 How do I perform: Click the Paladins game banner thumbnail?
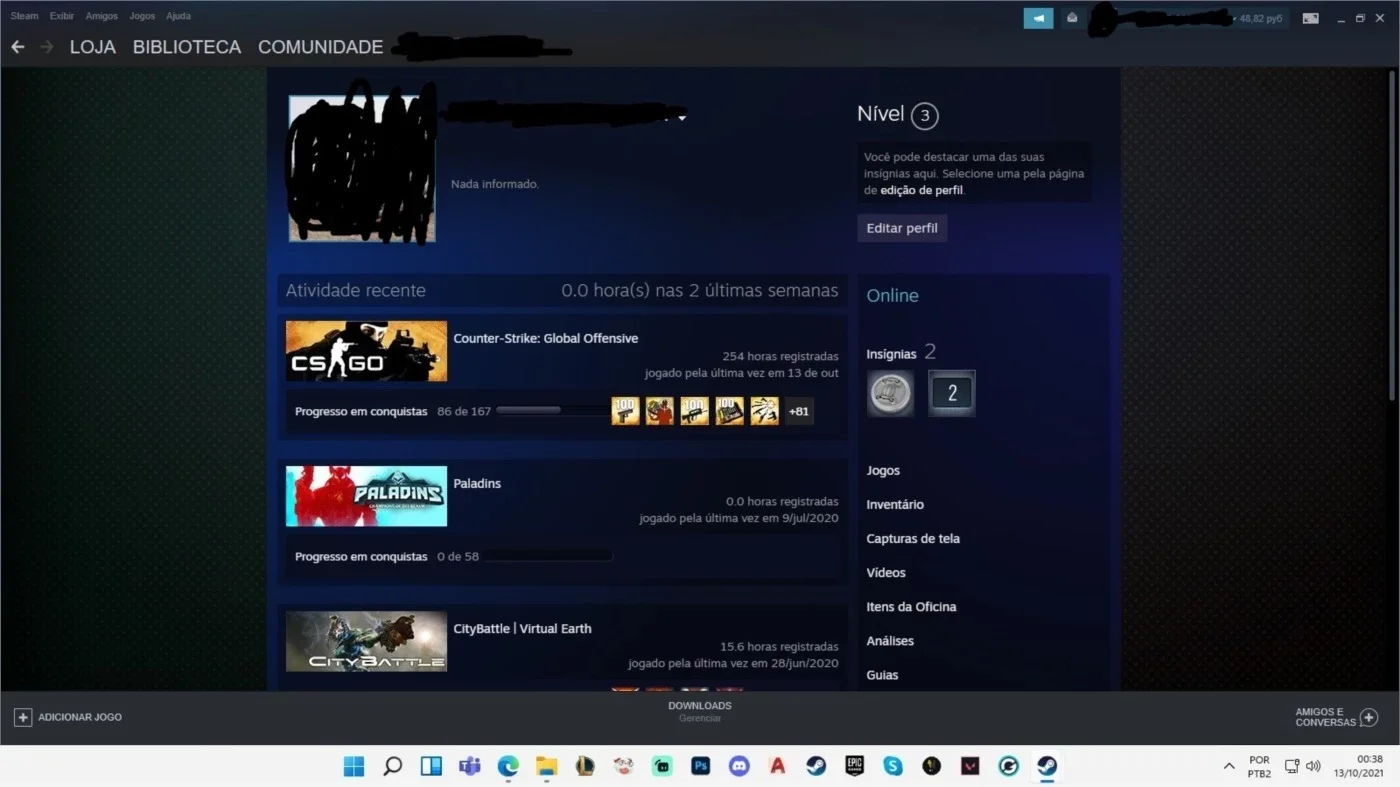click(x=366, y=496)
